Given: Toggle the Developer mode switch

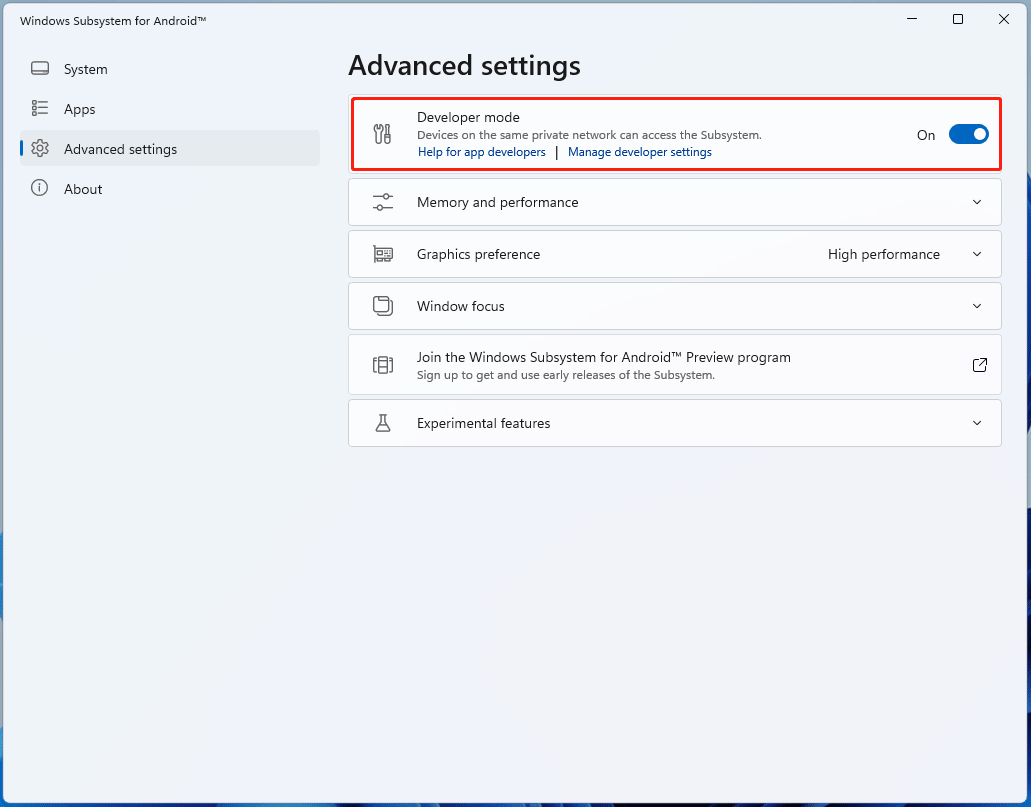Looking at the screenshot, I should point(968,133).
